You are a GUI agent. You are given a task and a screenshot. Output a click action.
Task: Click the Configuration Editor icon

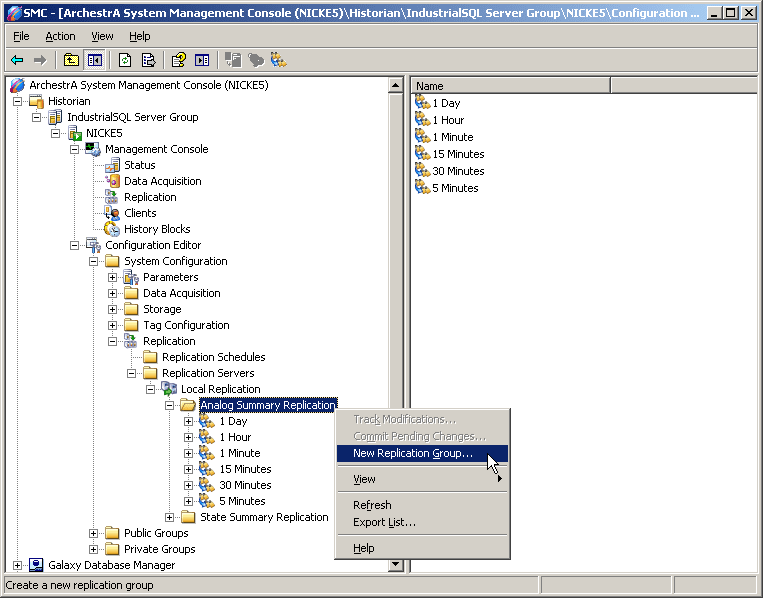[93, 245]
